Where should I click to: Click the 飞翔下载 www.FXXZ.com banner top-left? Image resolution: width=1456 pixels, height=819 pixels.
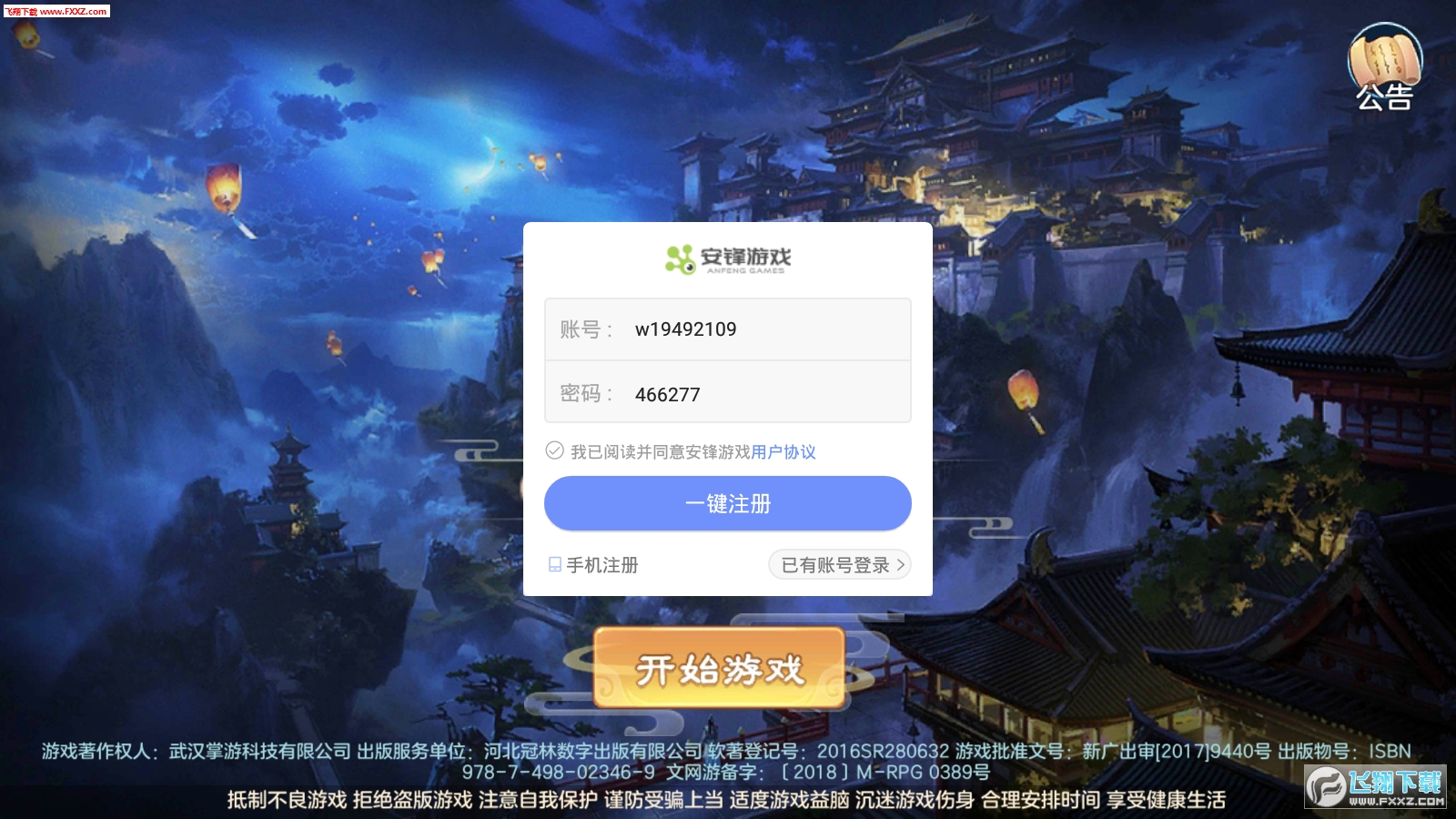(x=56, y=11)
